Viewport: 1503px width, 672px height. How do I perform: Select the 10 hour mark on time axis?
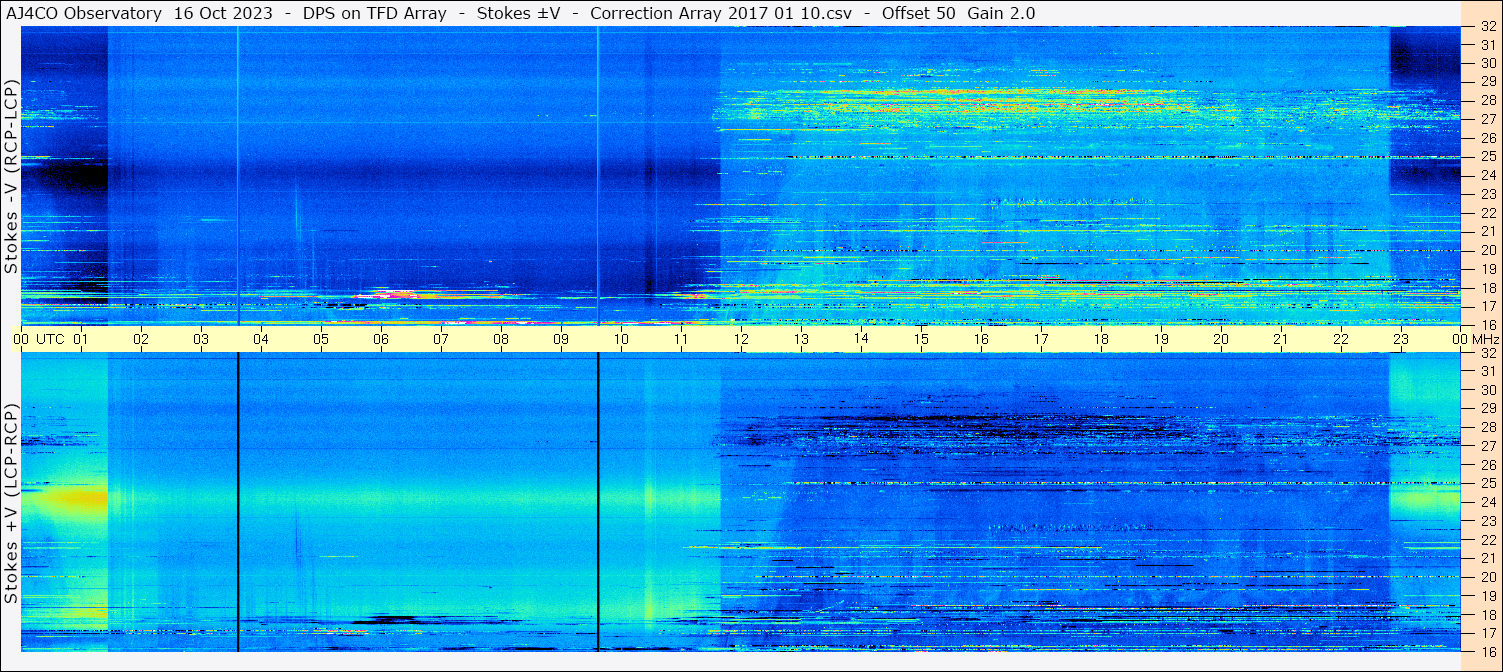(x=620, y=339)
